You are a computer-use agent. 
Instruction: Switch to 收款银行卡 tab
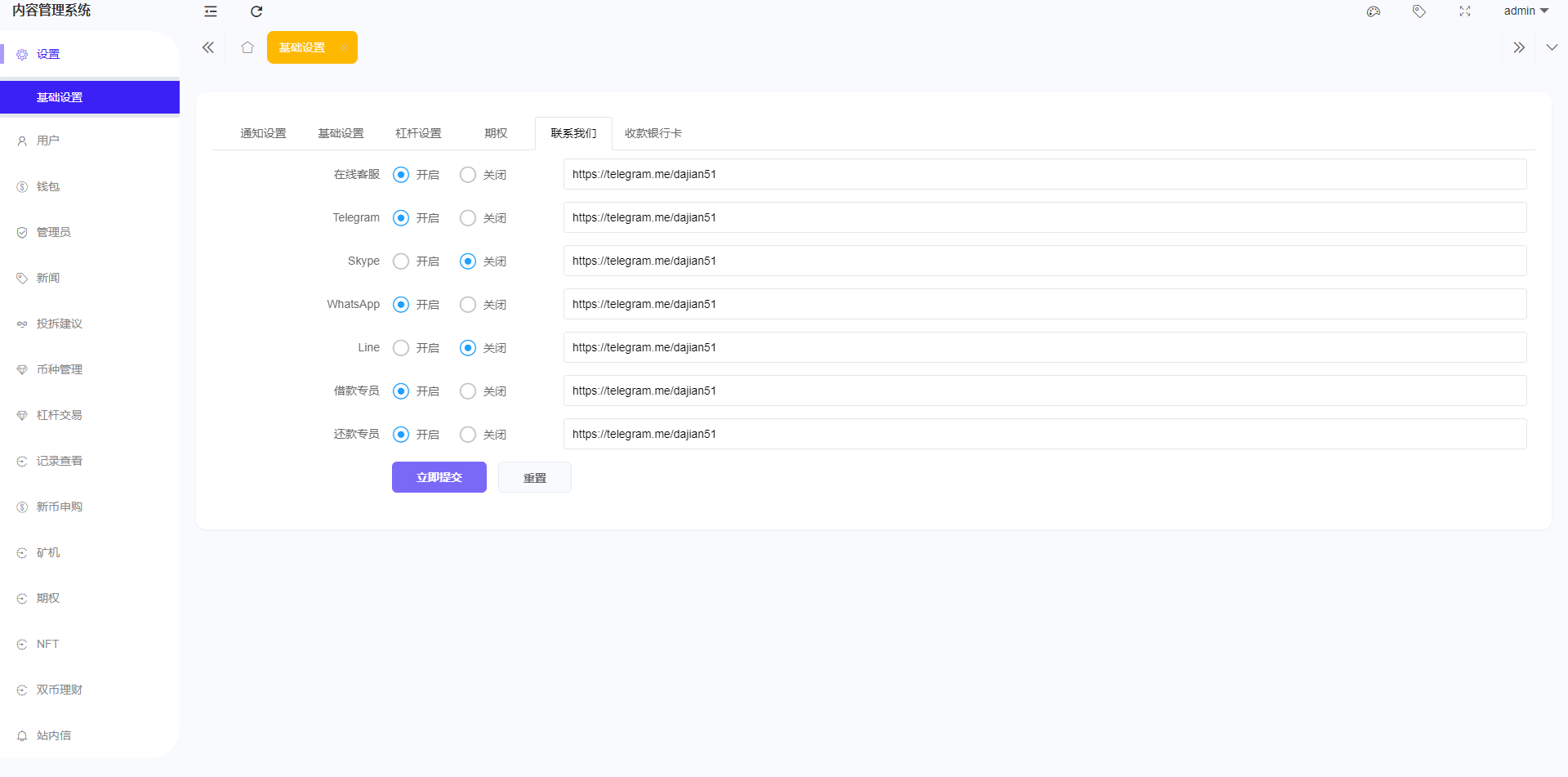653,133
